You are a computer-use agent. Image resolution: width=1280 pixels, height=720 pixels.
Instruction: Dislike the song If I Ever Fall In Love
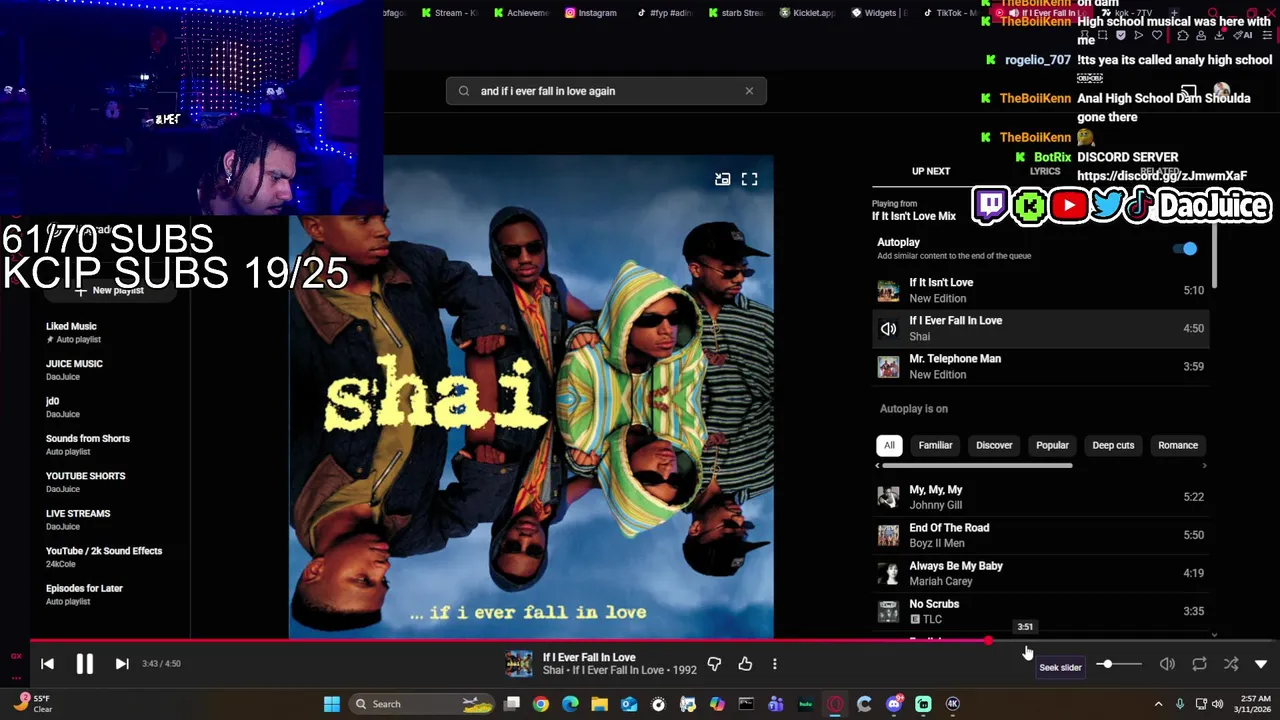coord(714,664)
